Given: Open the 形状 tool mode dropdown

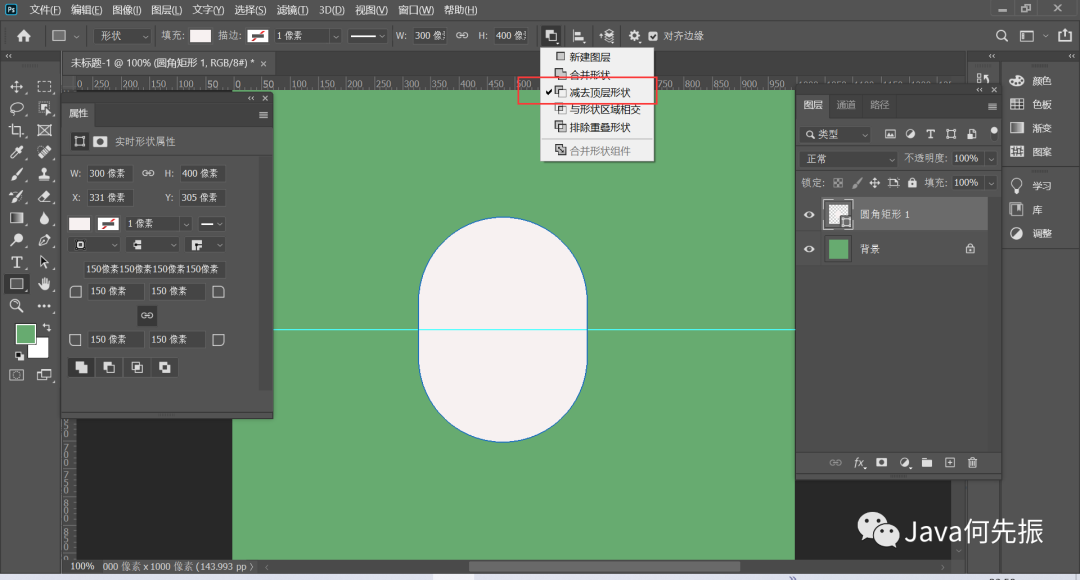Looking at the screenshot, I should pos(120,36).
